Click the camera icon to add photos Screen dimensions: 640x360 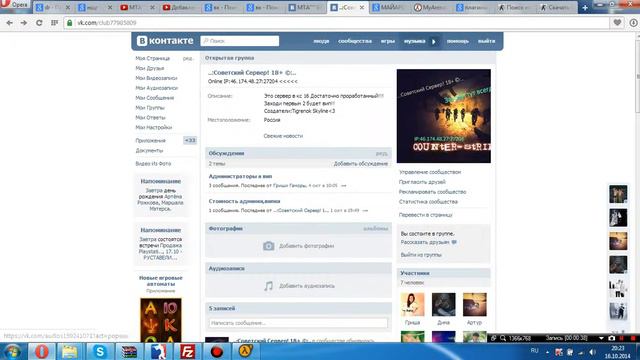click(268, 246)
